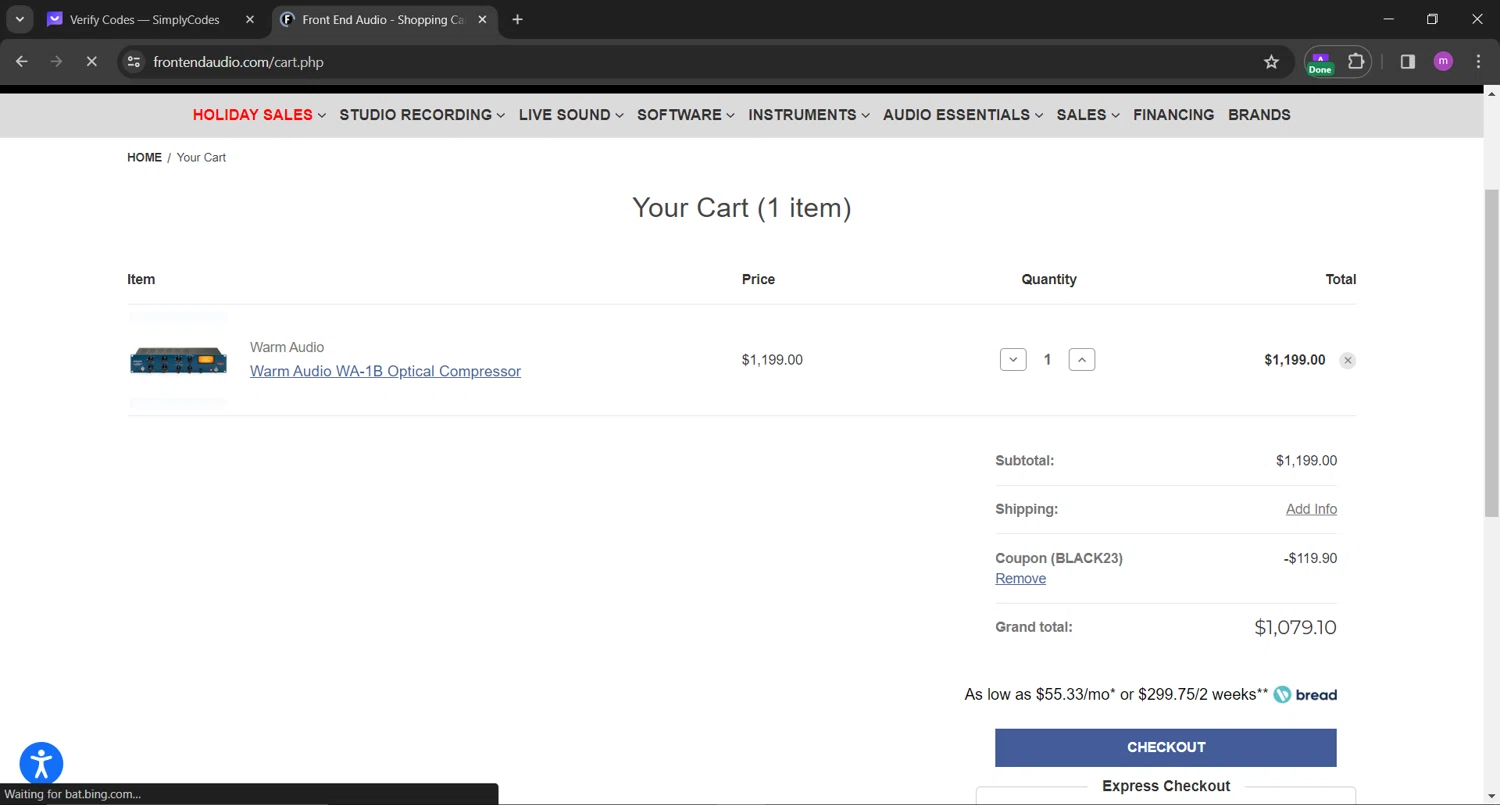Screen dimensions: 1500x805
Task: Expand the Audio Essentials menu
Action: (963, 115)
